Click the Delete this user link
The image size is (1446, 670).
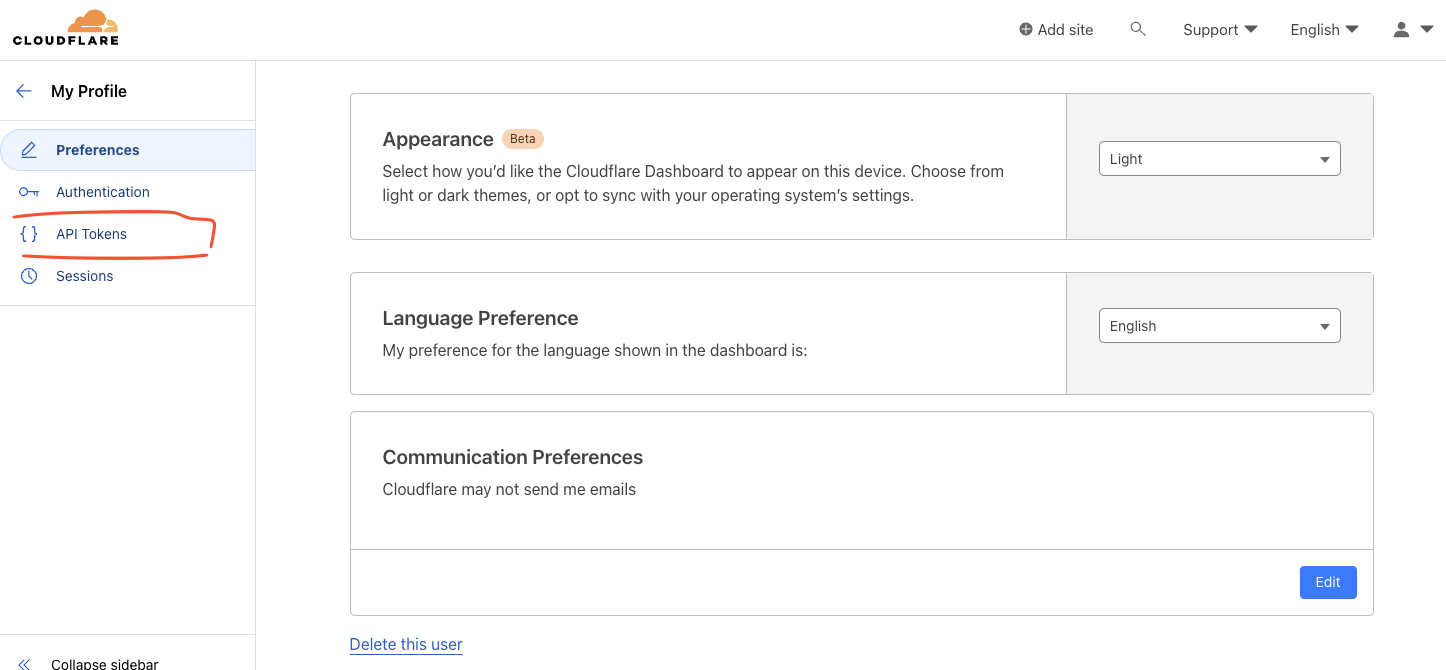coord(406,644)
